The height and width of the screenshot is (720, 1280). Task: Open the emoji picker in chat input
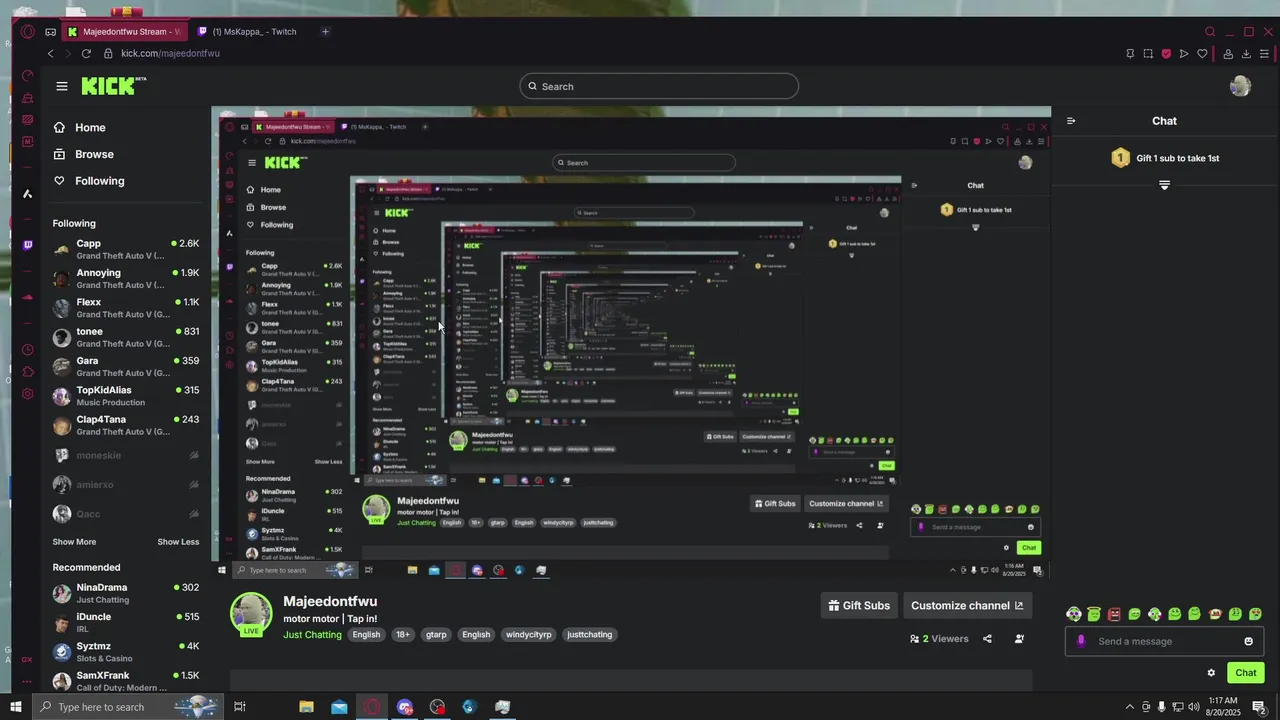click(x=1248, y=641)
